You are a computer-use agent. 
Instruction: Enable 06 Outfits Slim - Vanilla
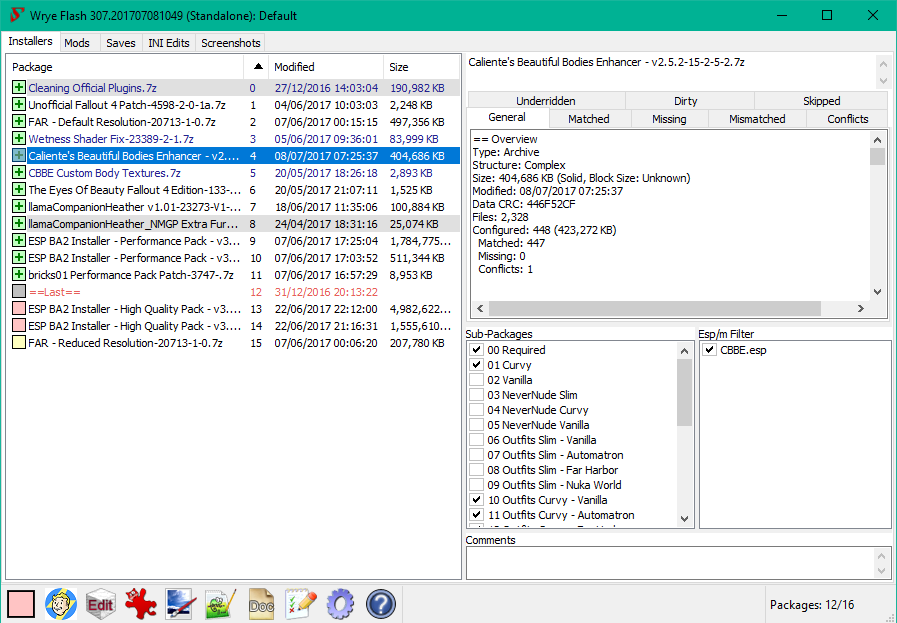pyautogui.click(x=477, y=440)
